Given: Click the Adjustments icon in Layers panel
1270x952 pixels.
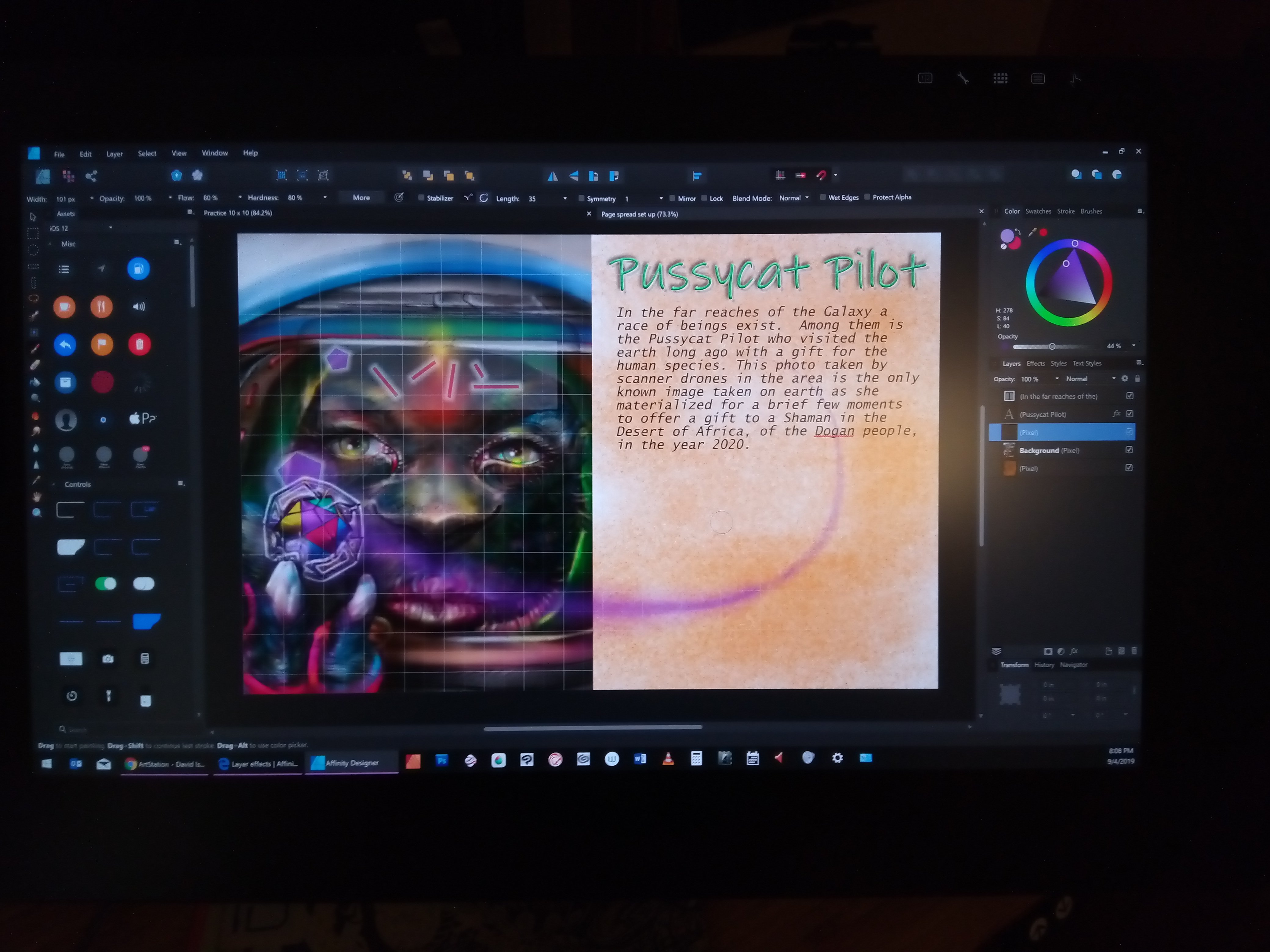Looking at the screenshot, I should [x=1061, y=651].
